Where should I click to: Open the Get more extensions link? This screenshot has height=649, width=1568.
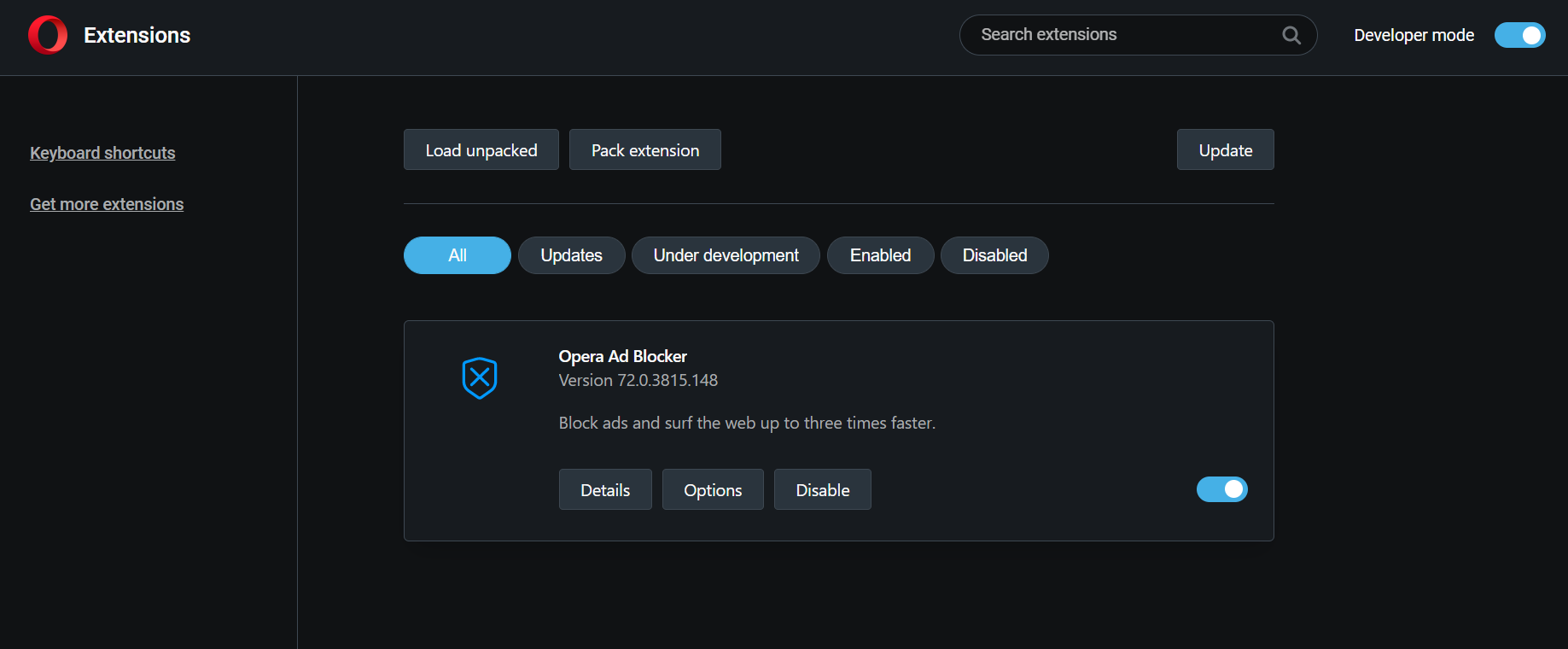point(107,204)
